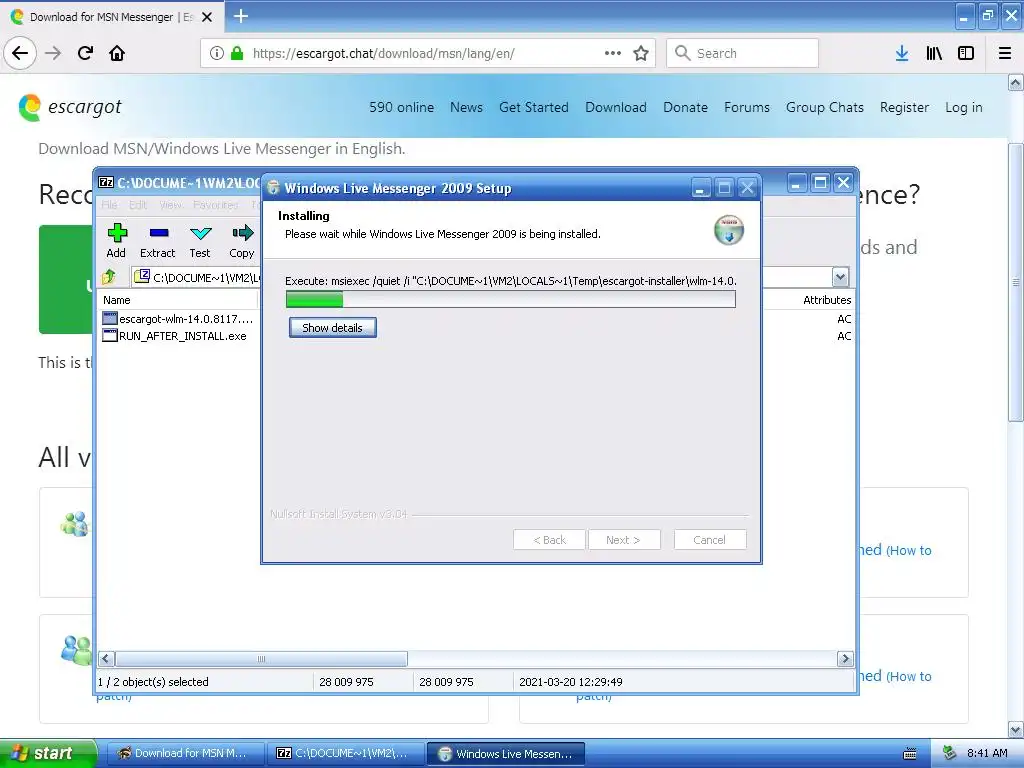
Task: Open Firefox library icon
Action: tap(934, 53)
